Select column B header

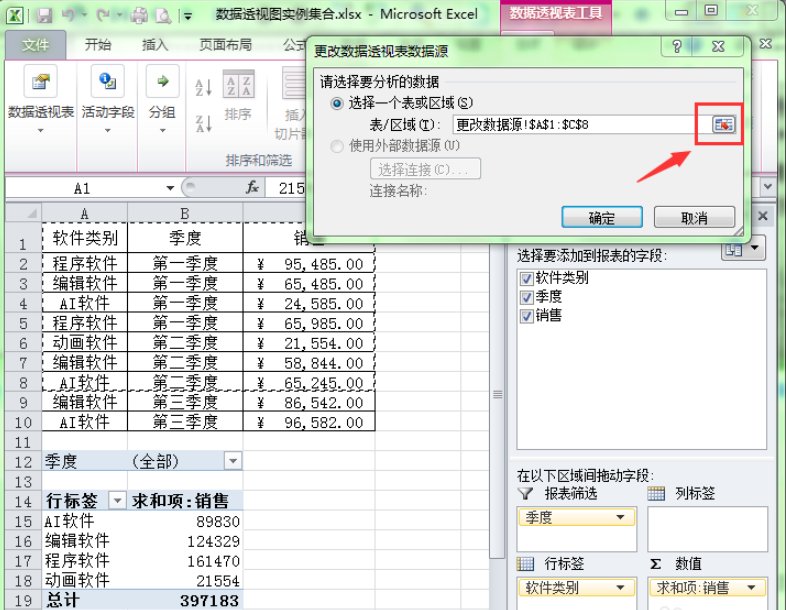pos(185,213)
